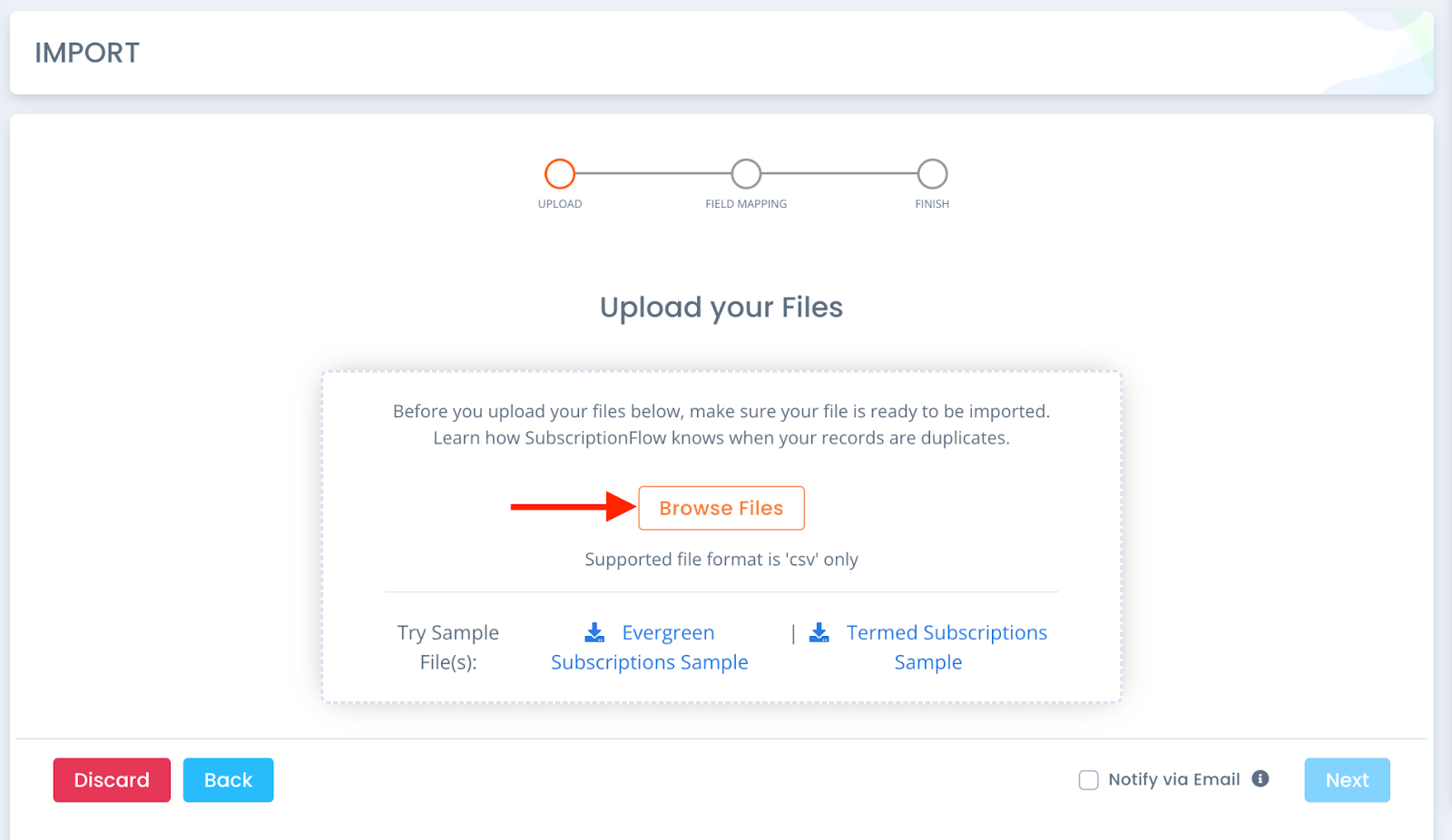Click 'Before you upload your files below' text
Viewport: 1452px width, 840px height.
[x=721, y=412]
